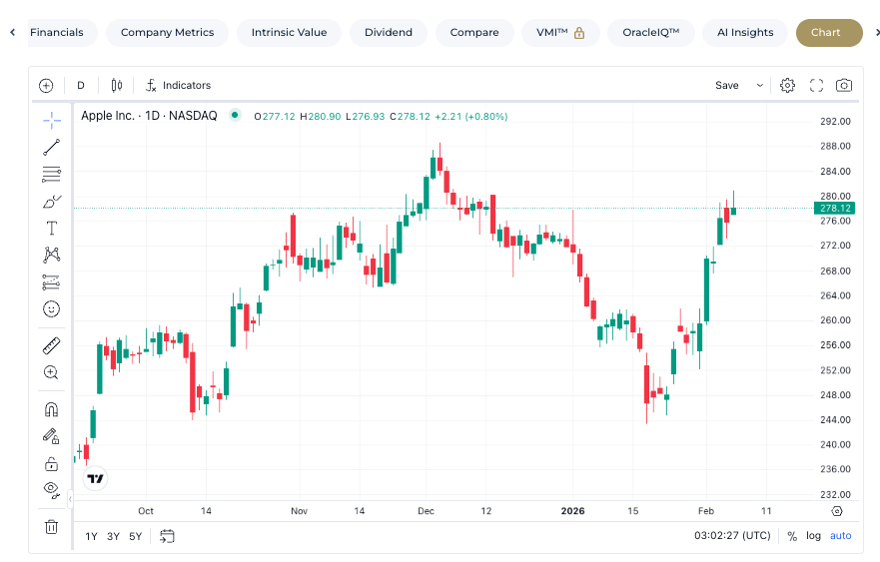The height and width of the screenshot is (562, 880).
Task: Pick the Ruler measure tool
Action: tap(51, 346)
